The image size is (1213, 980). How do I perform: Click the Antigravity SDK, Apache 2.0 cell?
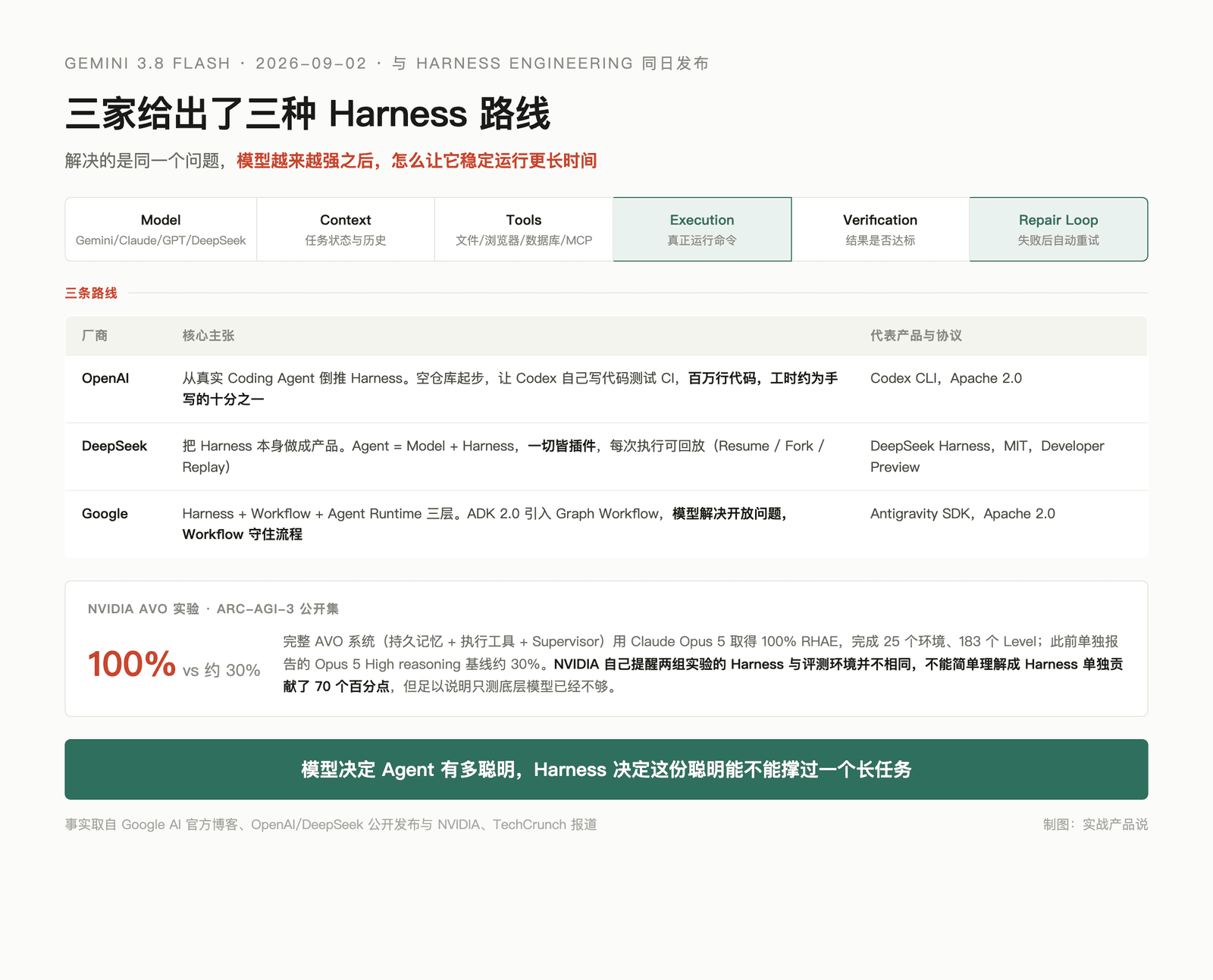[963, 513]
